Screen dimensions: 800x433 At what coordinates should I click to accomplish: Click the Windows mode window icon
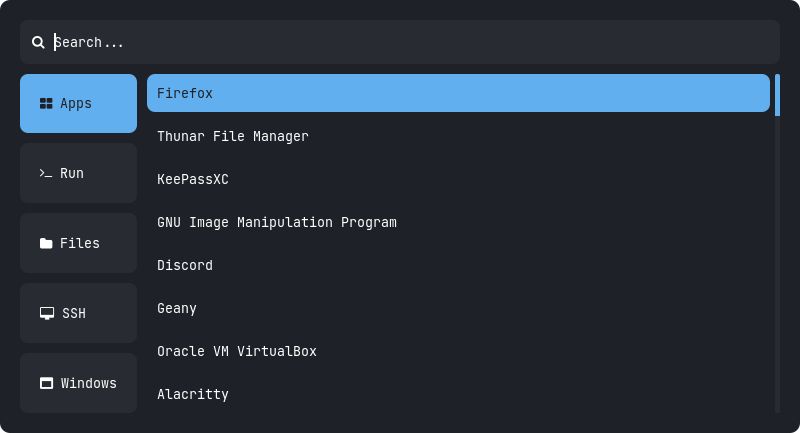(46, 383)
